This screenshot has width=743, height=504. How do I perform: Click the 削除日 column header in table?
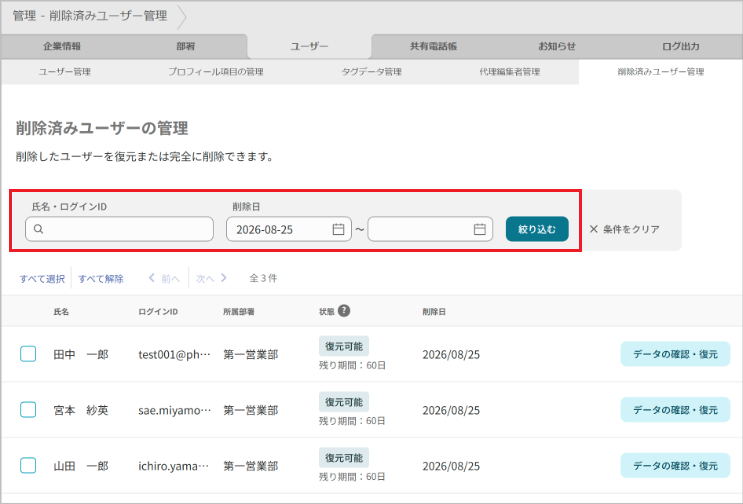(434, 312)
